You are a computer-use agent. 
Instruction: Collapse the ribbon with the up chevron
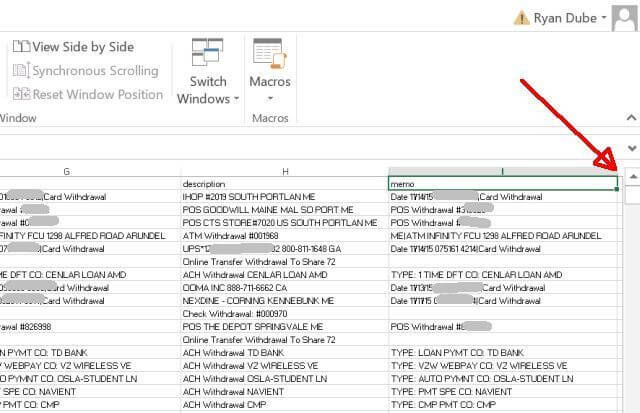tap(631, 118)
